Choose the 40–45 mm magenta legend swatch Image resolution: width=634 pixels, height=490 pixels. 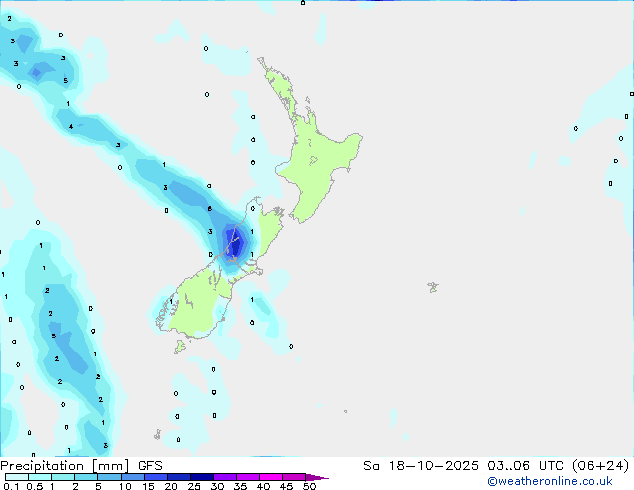271,477
